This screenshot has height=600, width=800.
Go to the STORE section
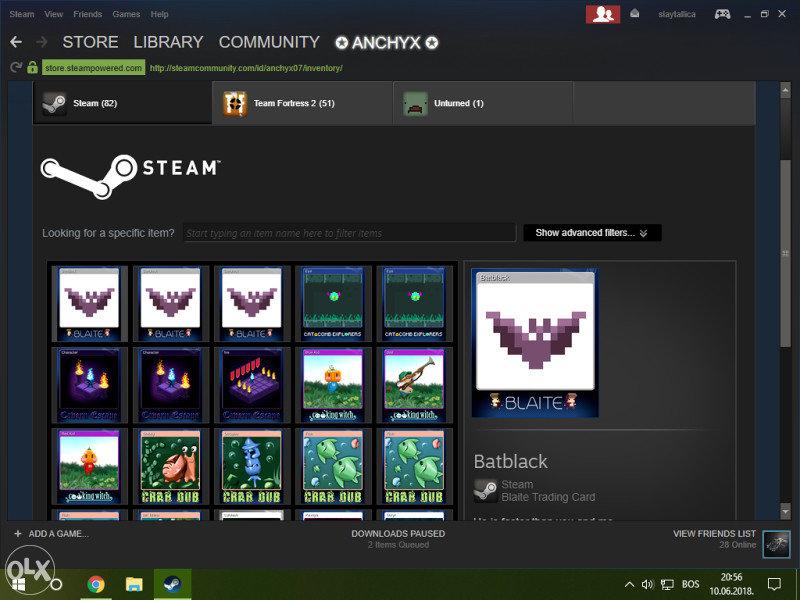point(90,42)
